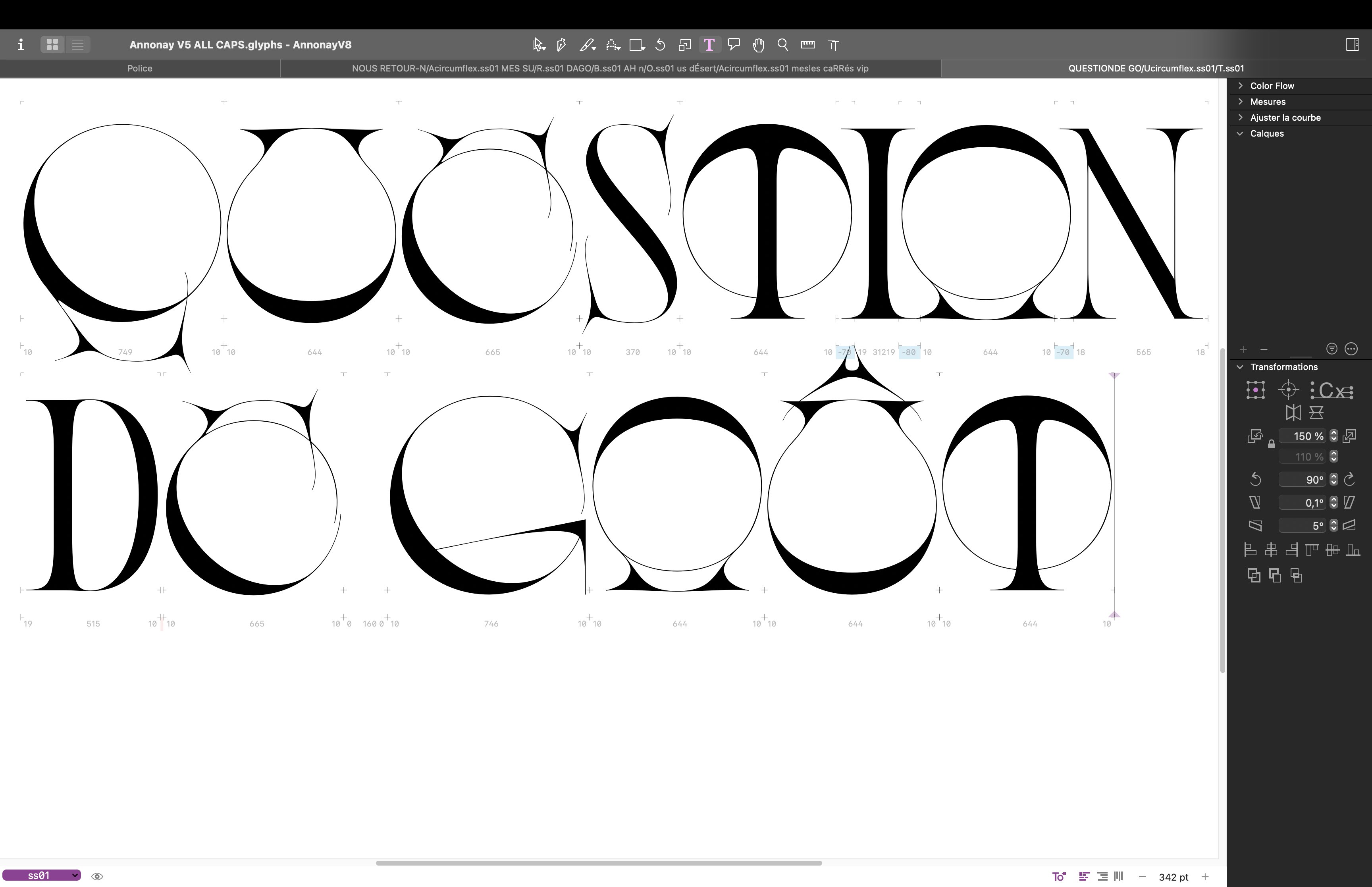Select the Annotation speech bubble tool

[x=734, y=45]
